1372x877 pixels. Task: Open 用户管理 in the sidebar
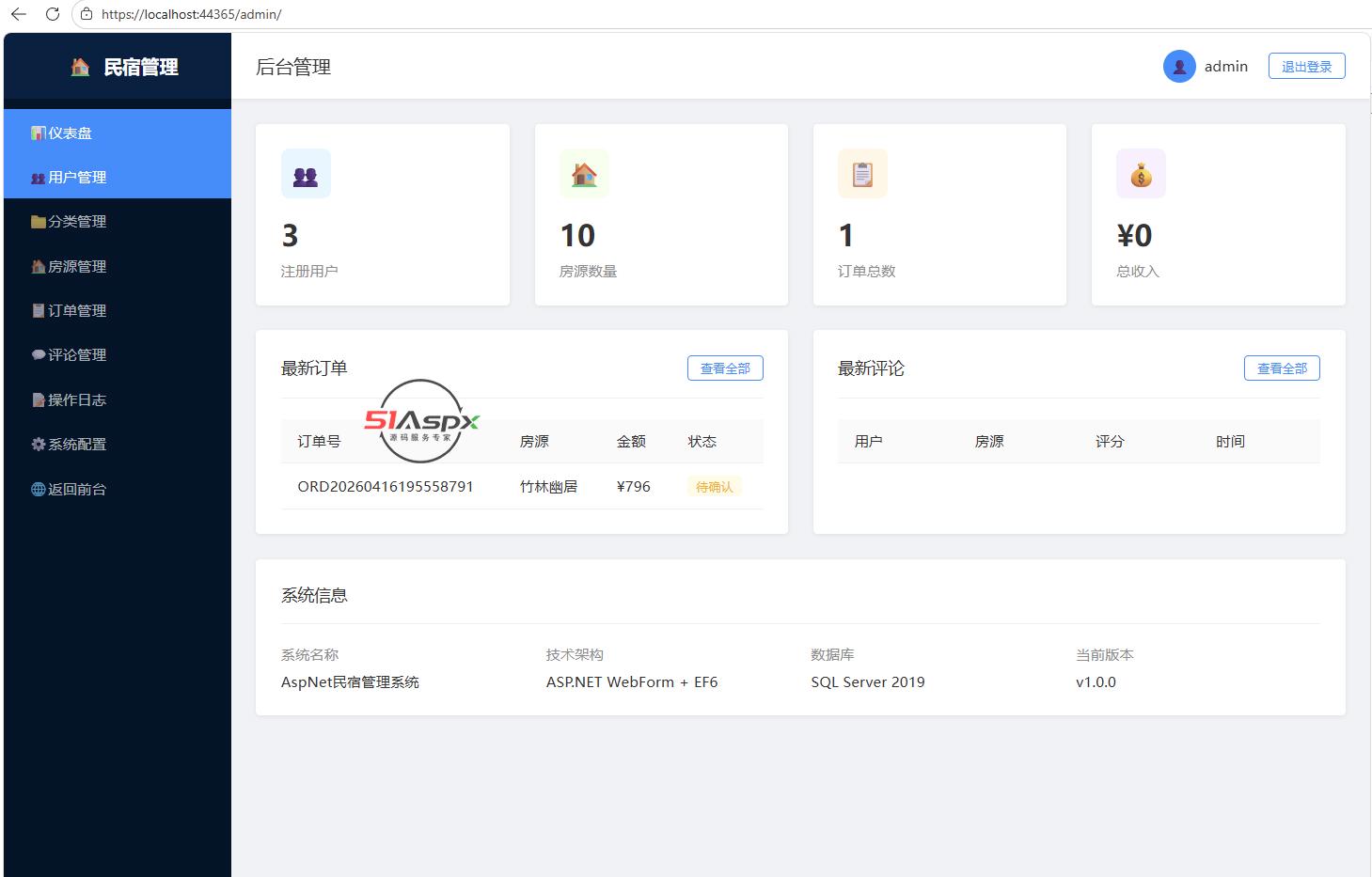click(x=118, y=177)
